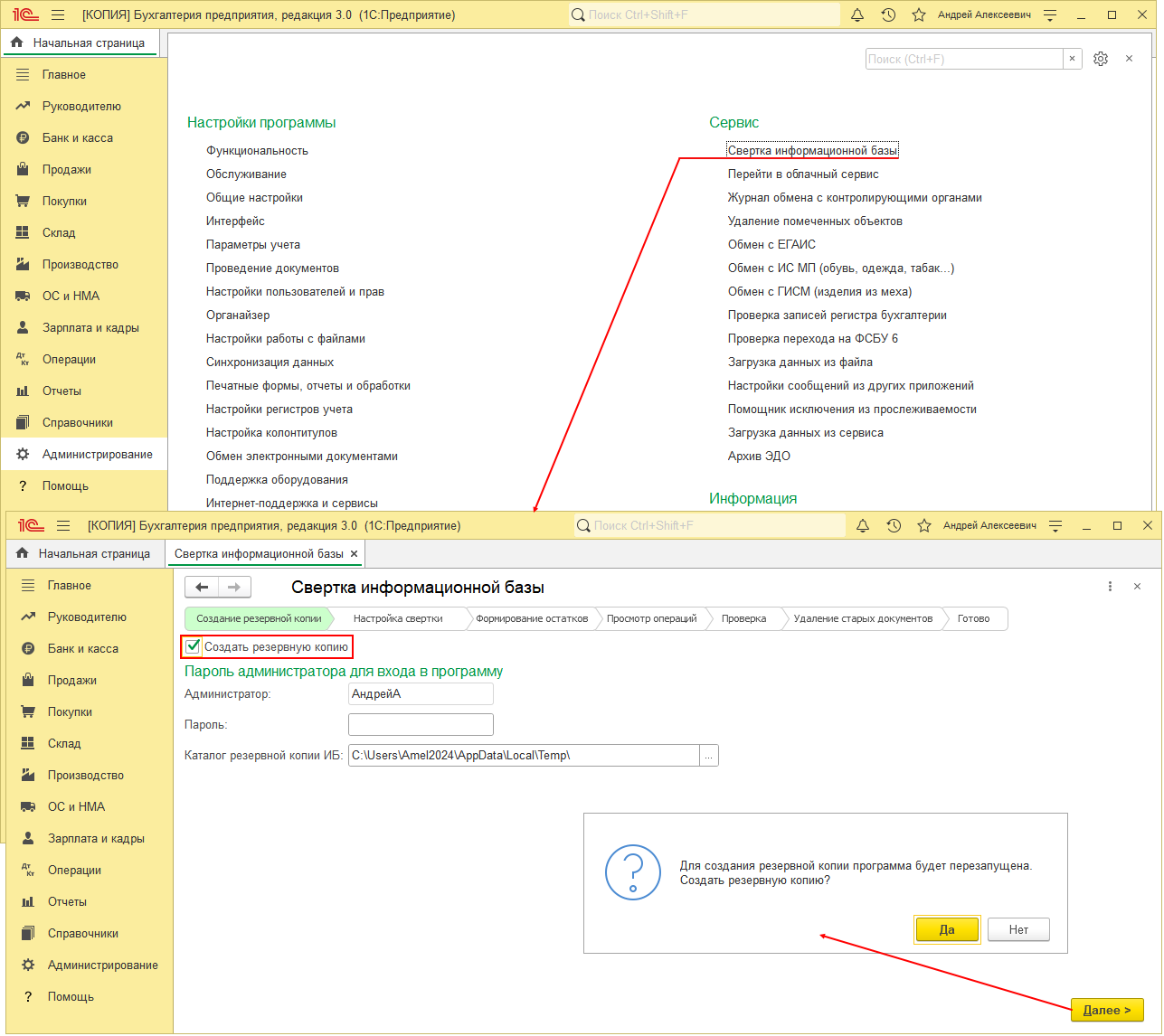
Task: Go forward with the right arrow button
Action: (x=233, y=587)
